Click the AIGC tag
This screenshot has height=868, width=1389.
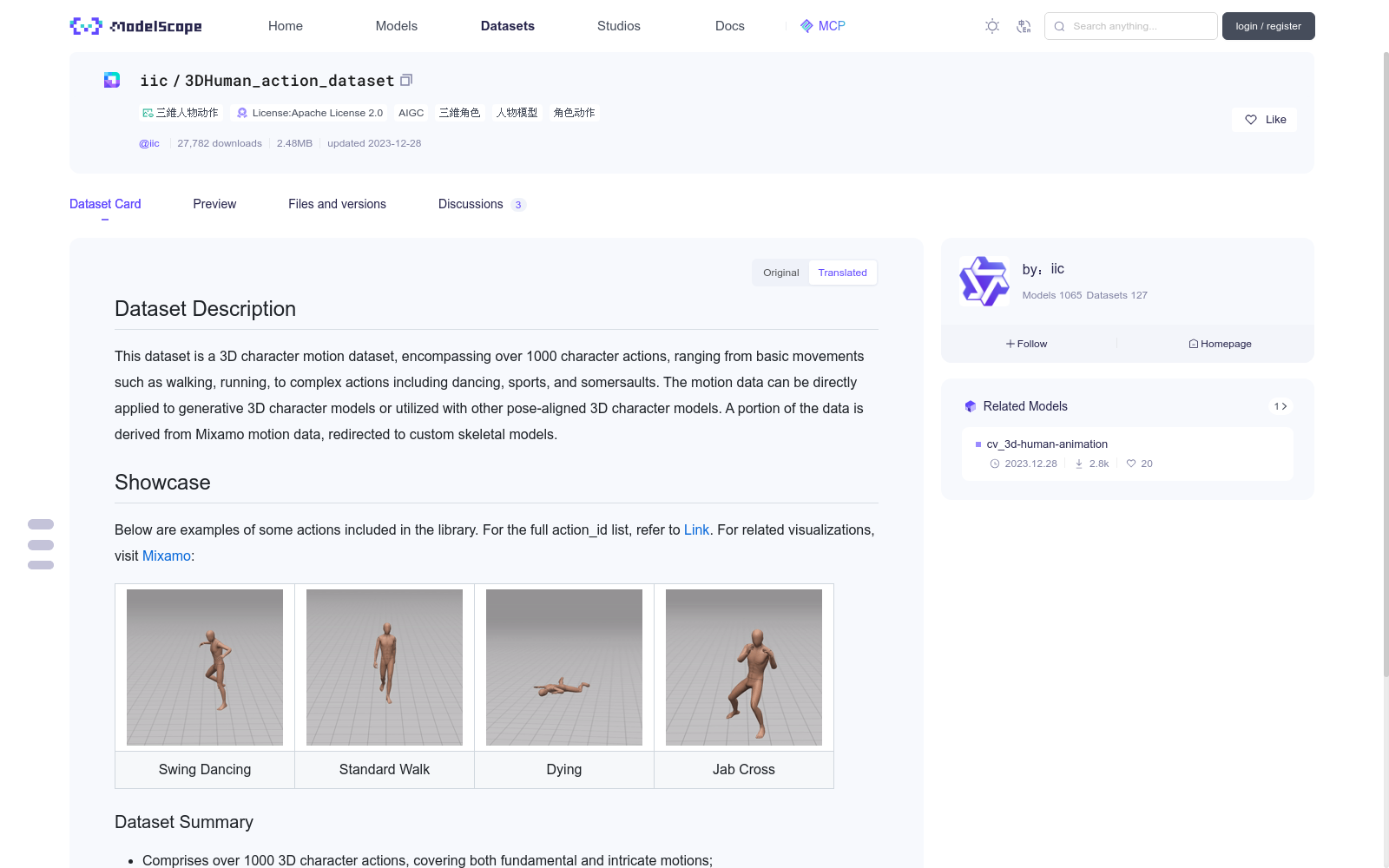pos(411,113)
